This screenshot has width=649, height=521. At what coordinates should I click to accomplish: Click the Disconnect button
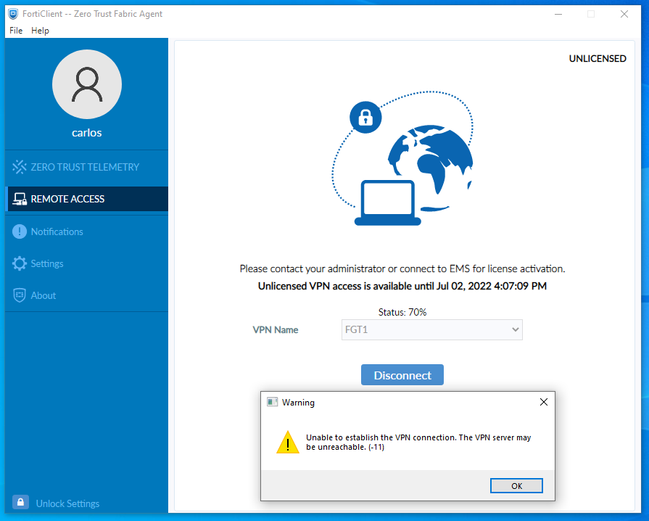[x=402, y=375]
